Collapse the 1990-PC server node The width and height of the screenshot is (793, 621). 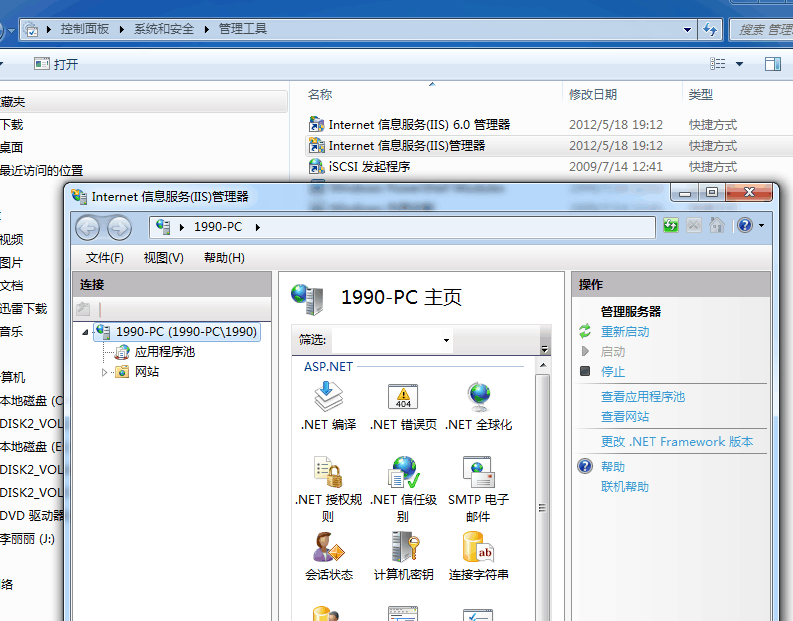pos(86,332)
